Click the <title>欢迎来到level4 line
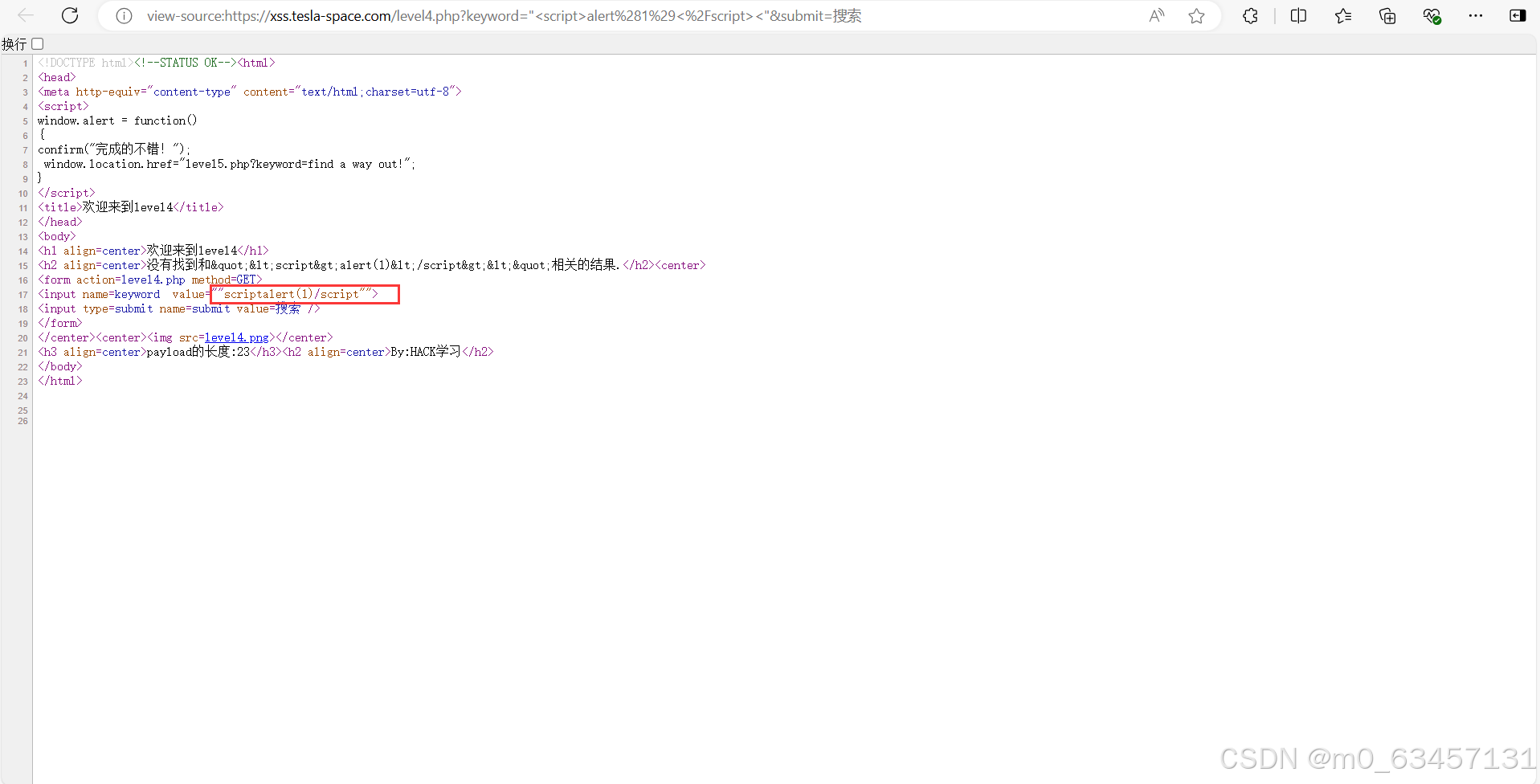Image resolution: width=1540 pixels, height=784 pixels. point(131,207)
